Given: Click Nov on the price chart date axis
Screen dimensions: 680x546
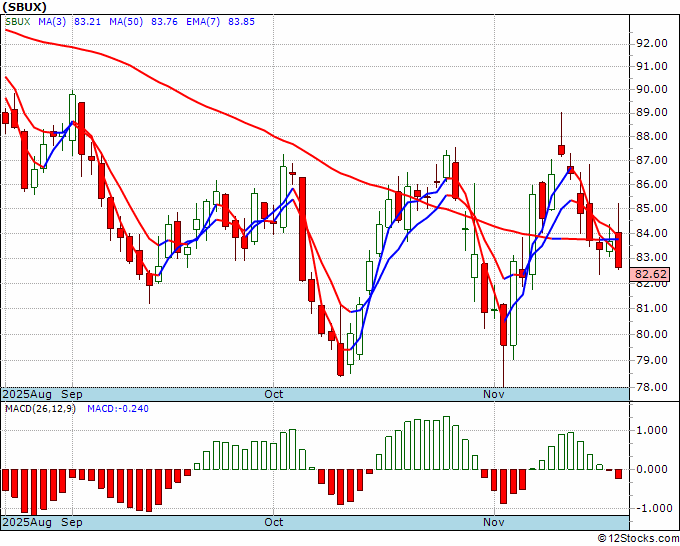Looking at the screenshot, I should [494, 395].
